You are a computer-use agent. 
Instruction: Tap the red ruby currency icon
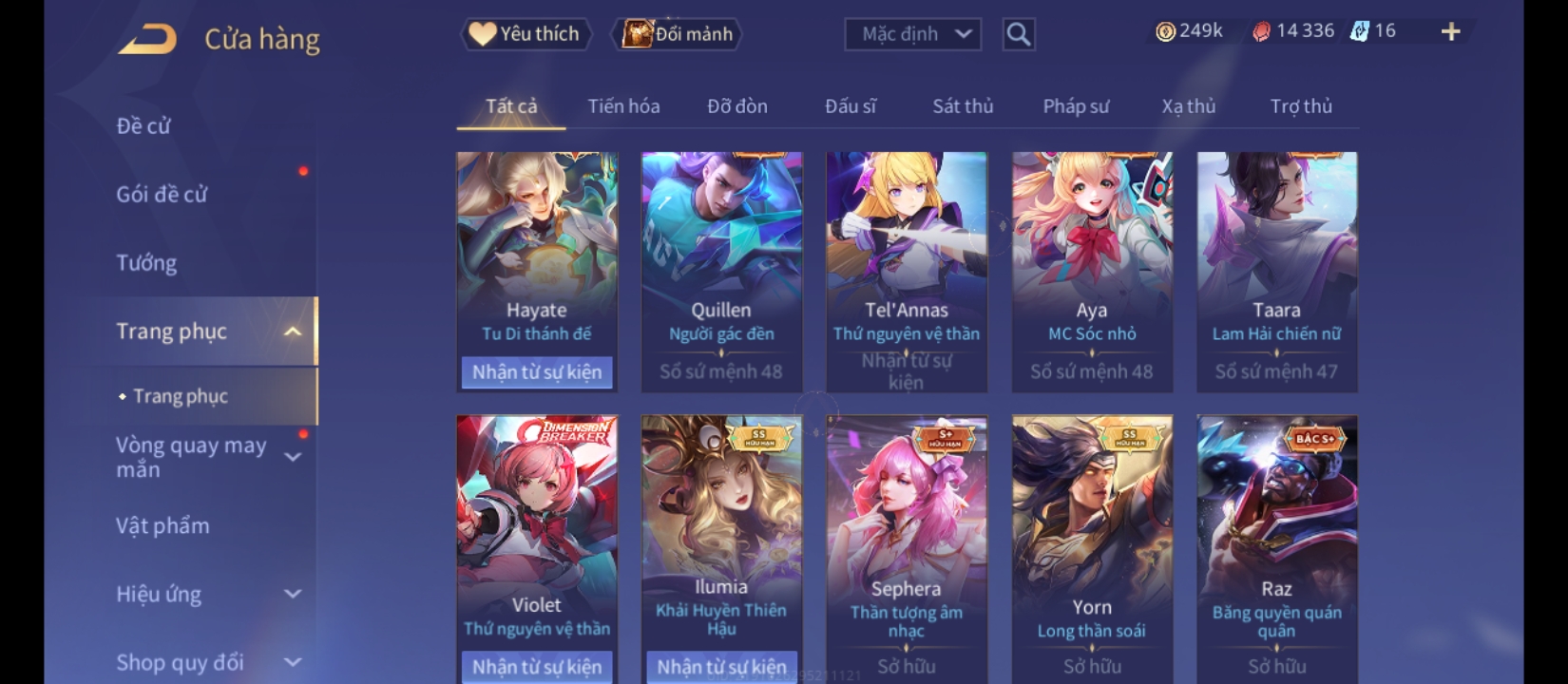pos(1261,32)
